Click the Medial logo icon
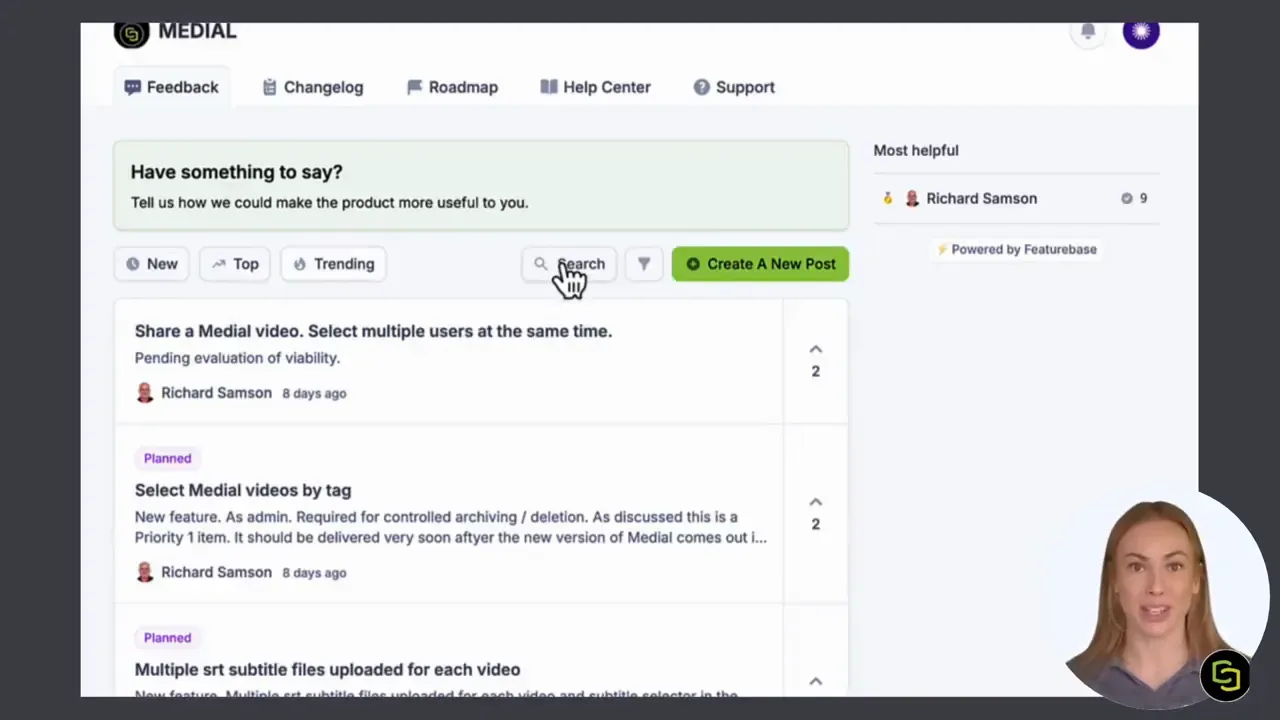The image size is (1280, 720). point(131,34)
